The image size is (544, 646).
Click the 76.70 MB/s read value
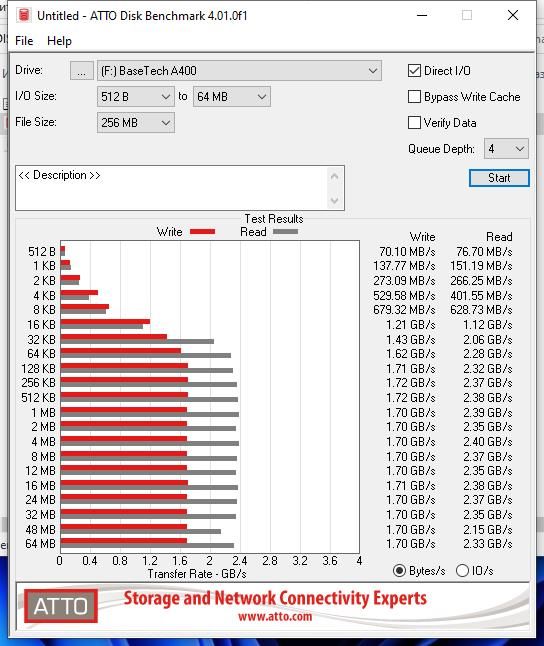coord(484,252)
